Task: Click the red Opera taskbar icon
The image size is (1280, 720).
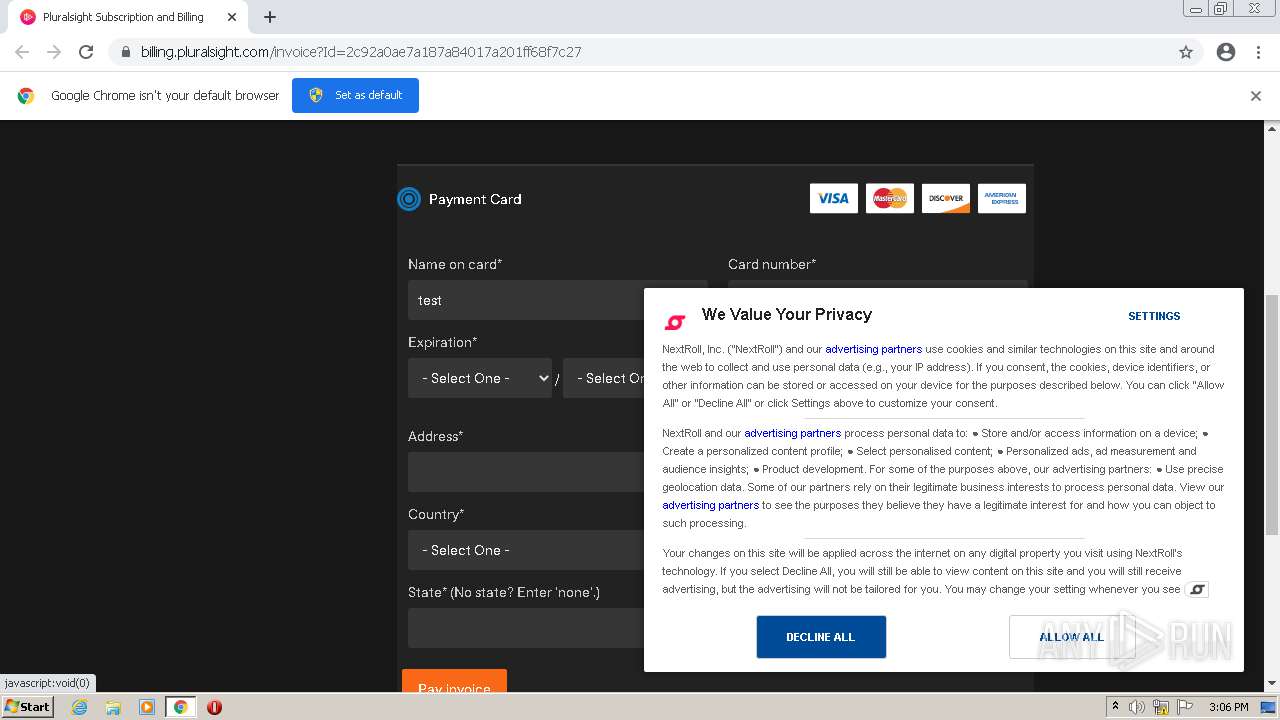Action: 214,707
